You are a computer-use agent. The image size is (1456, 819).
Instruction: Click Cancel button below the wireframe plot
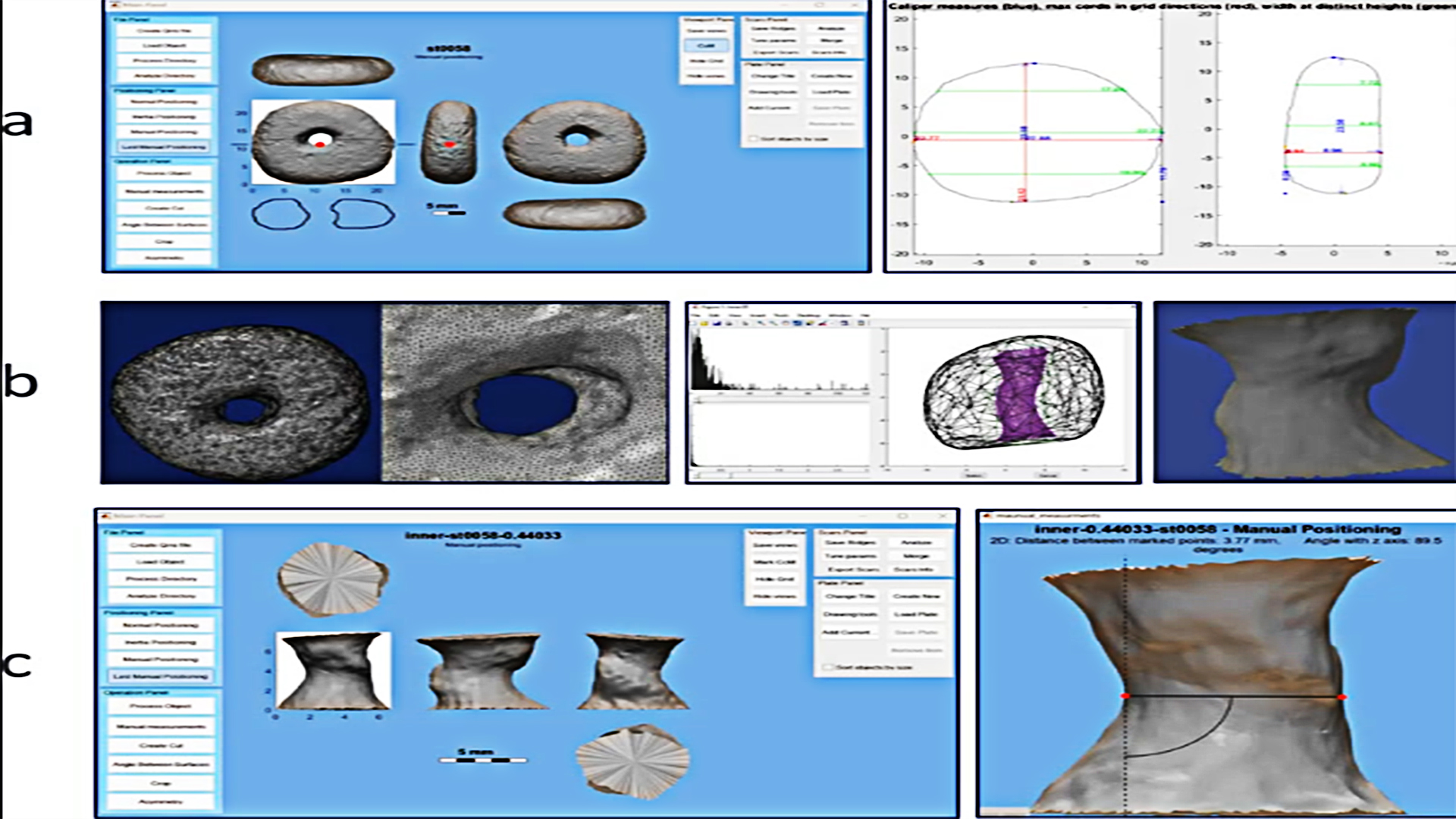pyautogui.click(x=1048, y=475)
